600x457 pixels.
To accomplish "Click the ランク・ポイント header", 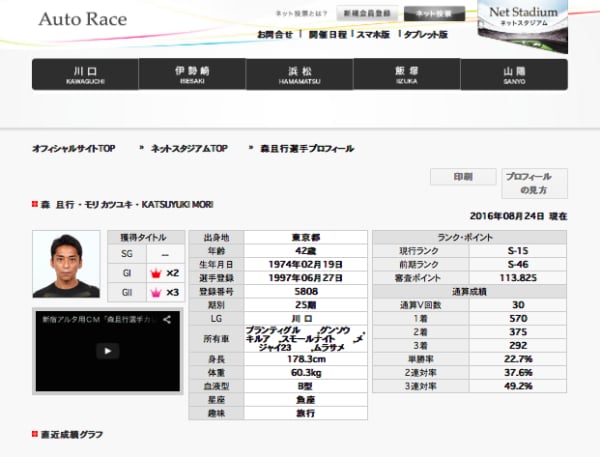I will [x=470, y=238].
